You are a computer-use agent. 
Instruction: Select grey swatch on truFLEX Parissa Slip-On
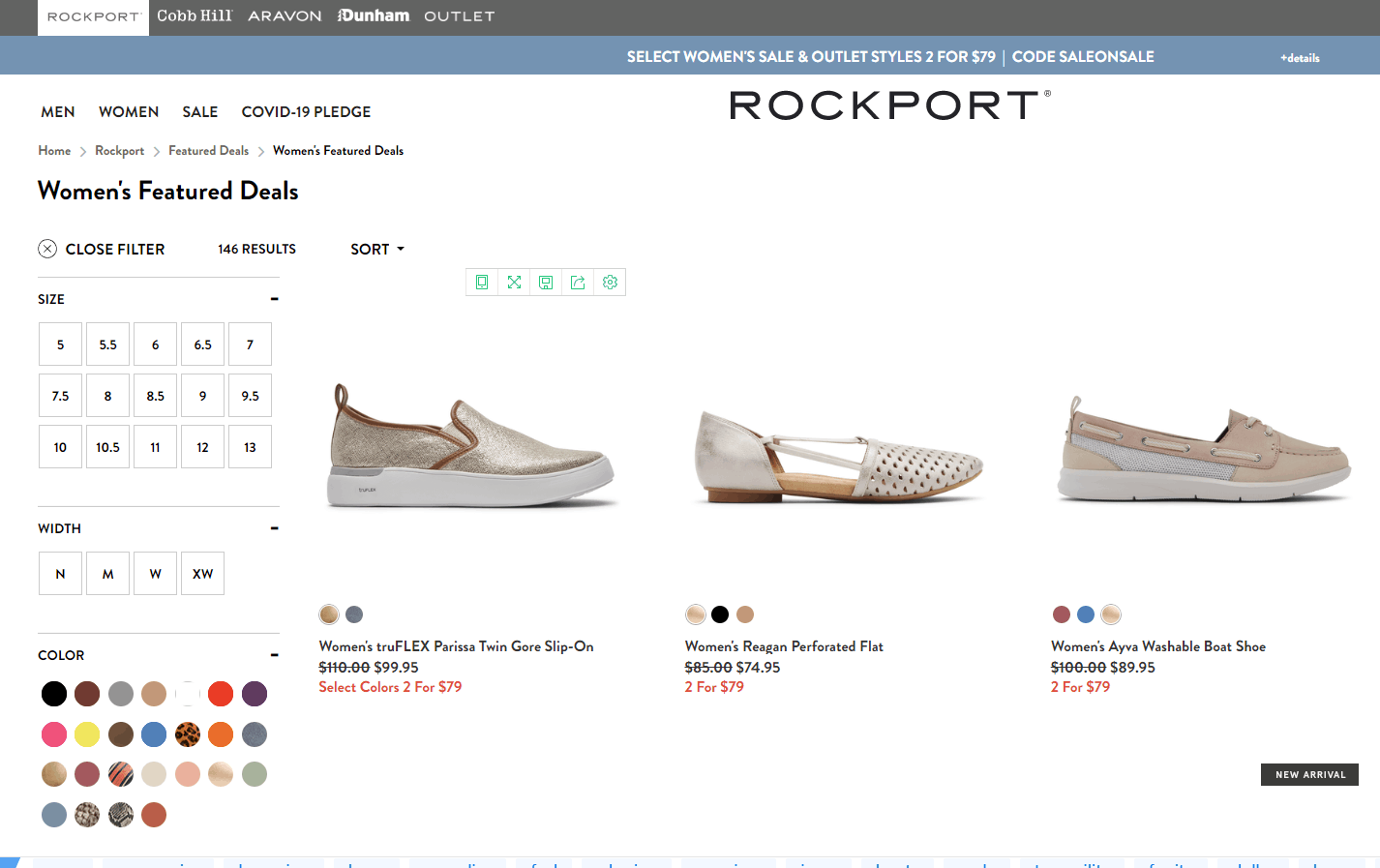coord(354,614)
